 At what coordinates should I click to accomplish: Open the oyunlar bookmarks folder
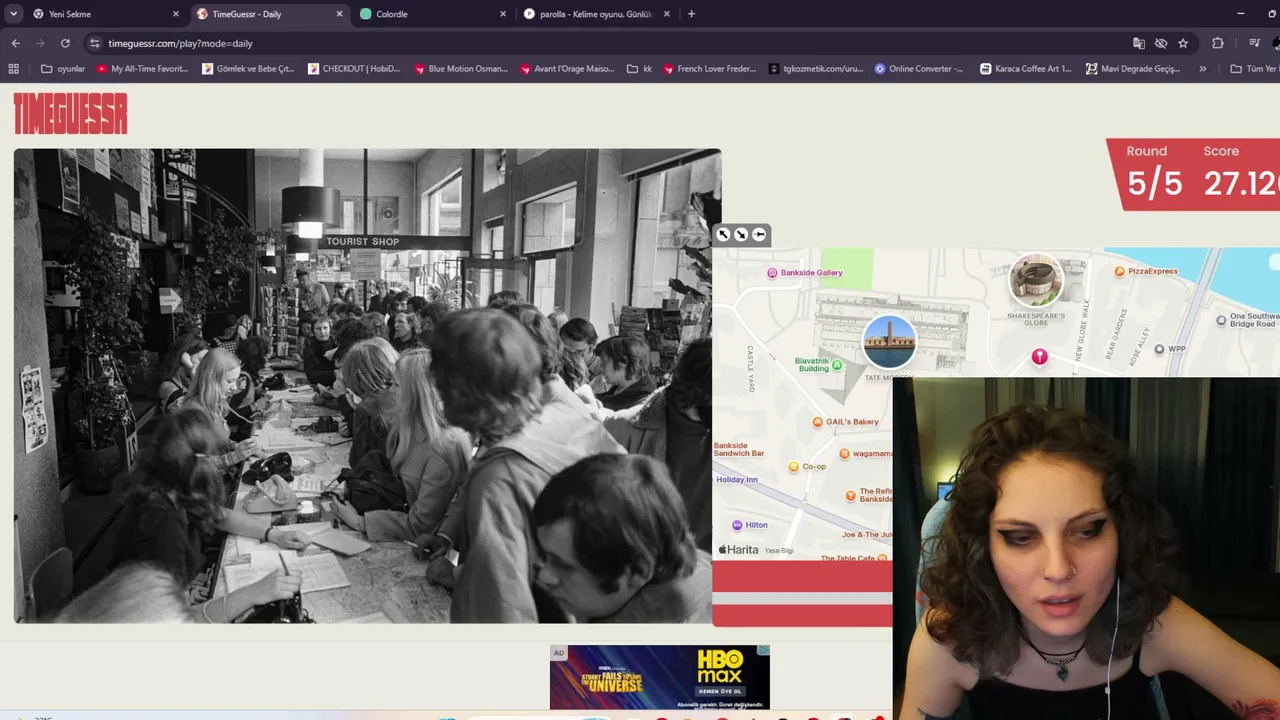click(63, 69)
